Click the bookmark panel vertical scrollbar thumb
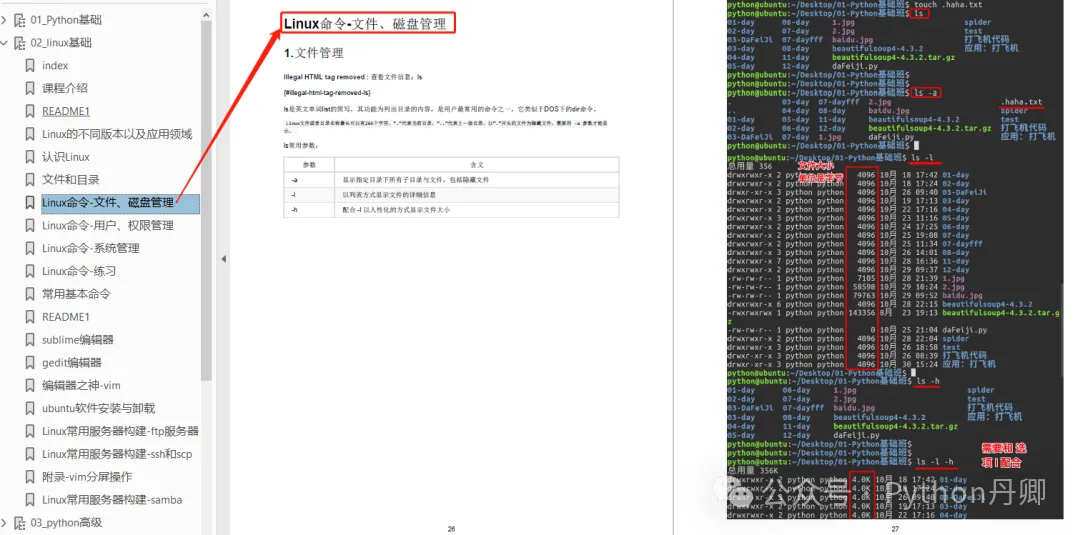 pyautogui.click(x=207, y=201)
